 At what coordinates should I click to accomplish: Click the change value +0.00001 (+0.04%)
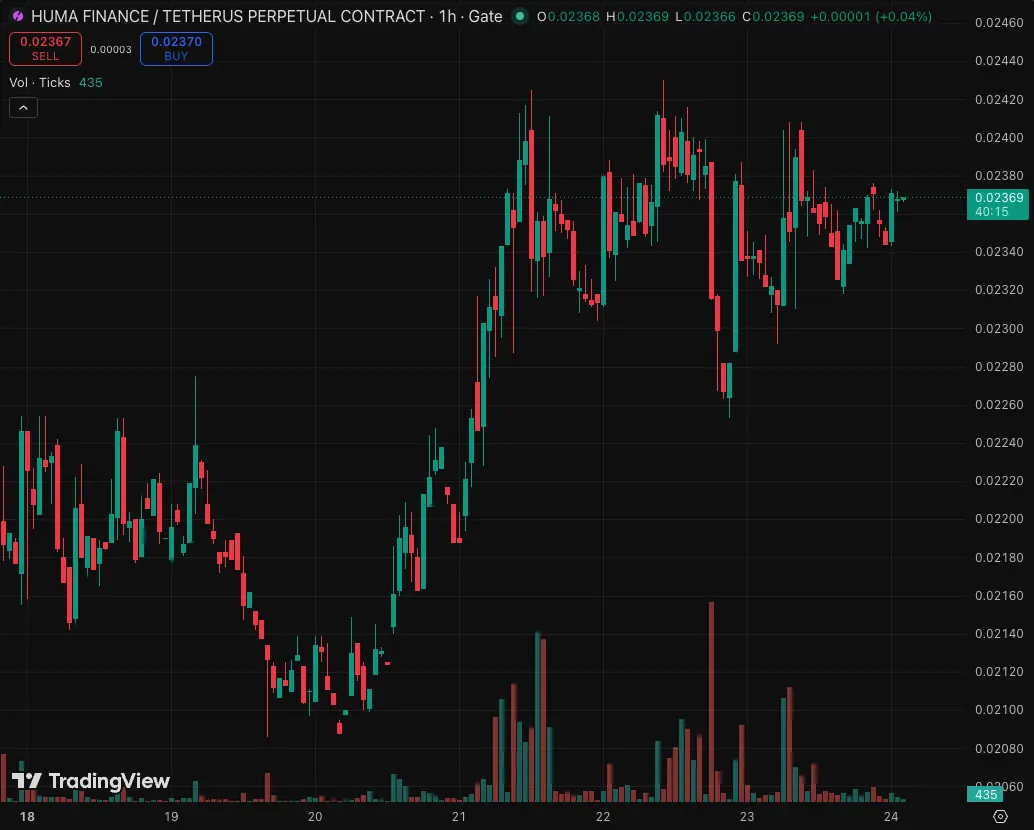coord(870,16)
